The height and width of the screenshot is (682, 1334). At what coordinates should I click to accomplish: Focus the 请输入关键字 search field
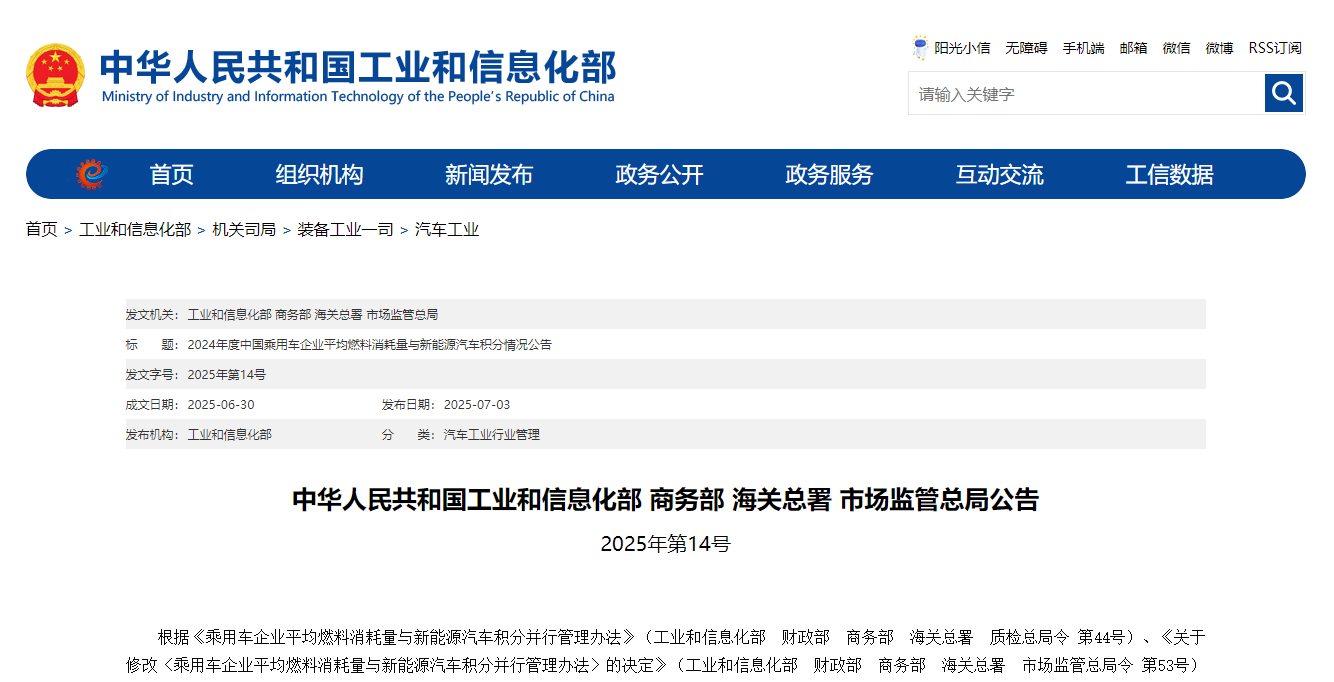pos(1086,93)
